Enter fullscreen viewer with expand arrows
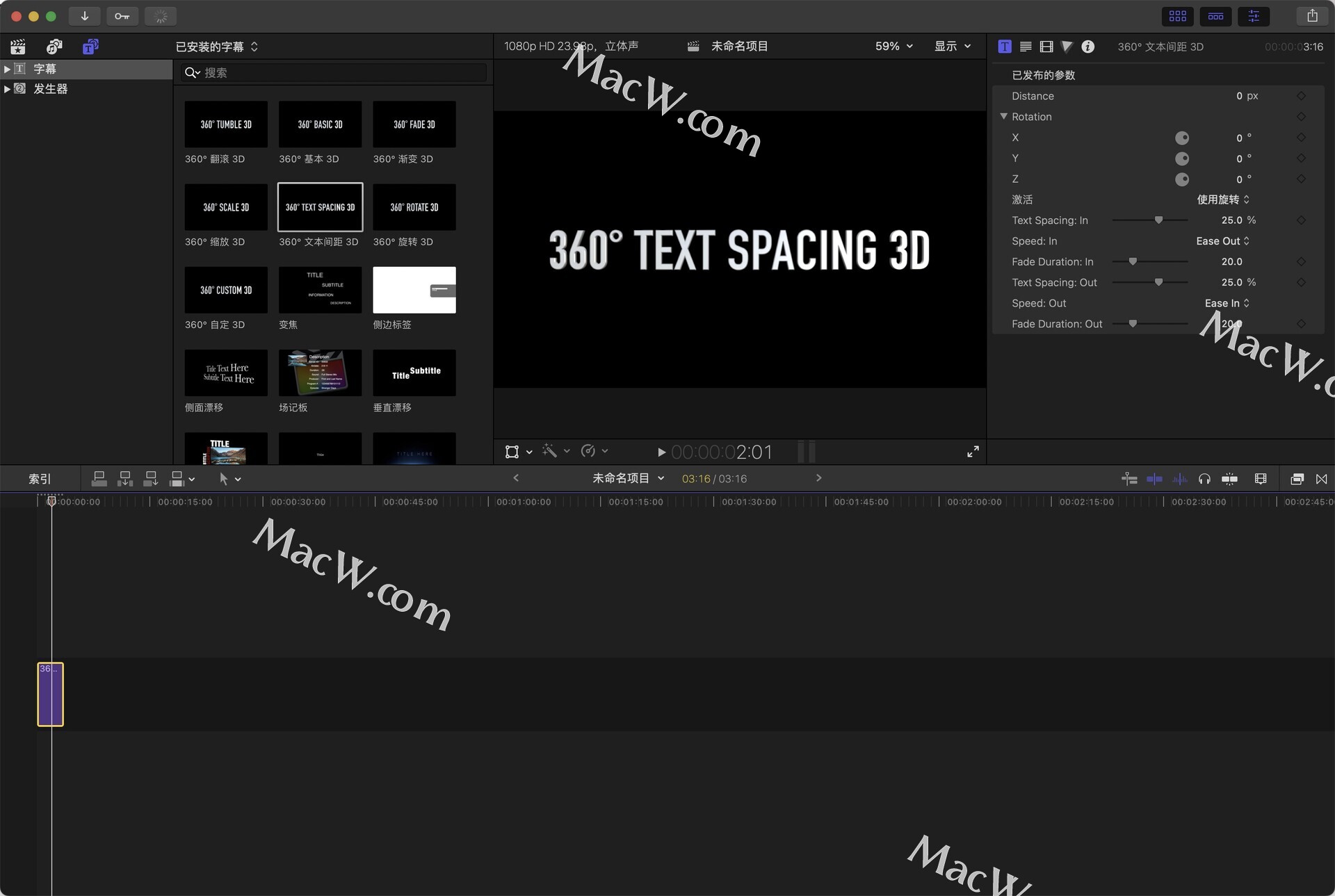The height and width of the screenshot is (896, 1335). pos(973,452)
